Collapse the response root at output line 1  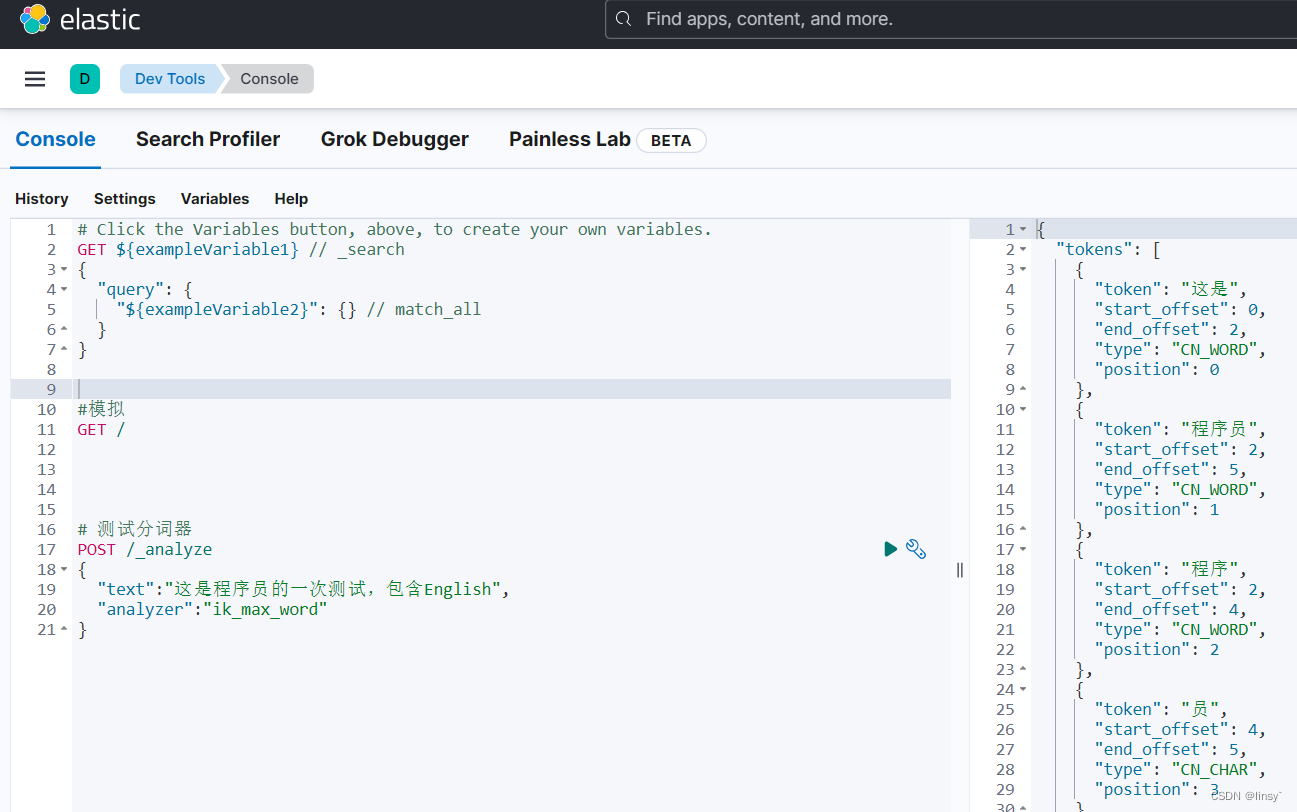(x=1023, y=230)
